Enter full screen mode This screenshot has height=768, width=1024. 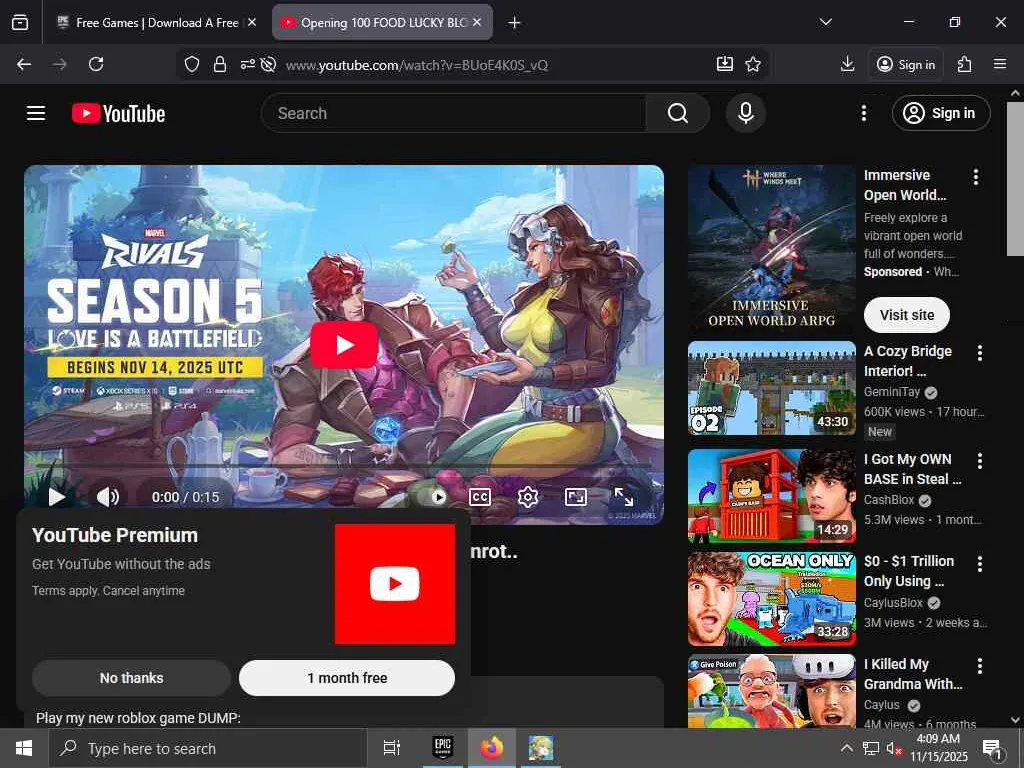[624, 497]
